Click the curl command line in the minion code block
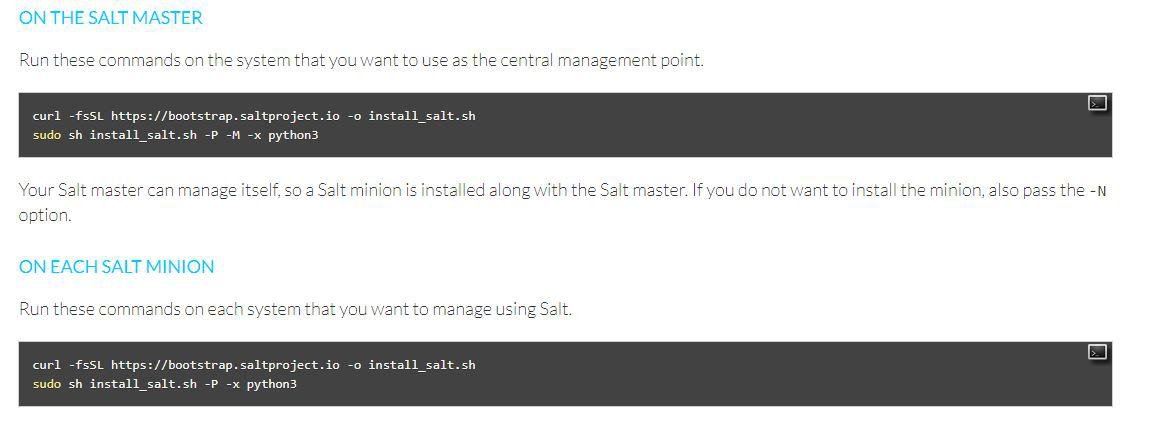 point(253,365)
